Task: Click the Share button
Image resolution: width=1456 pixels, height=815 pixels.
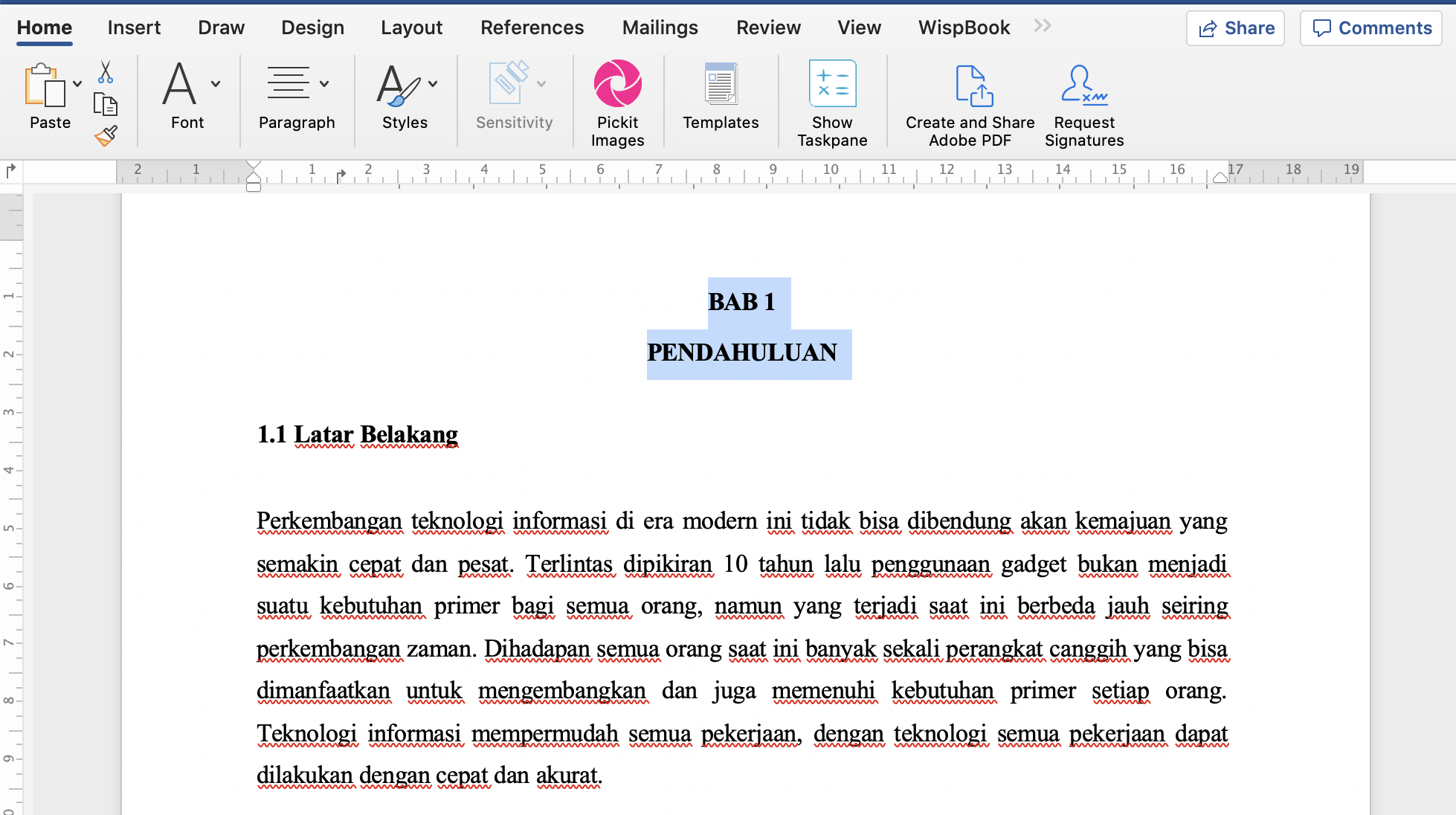Action: [1237, 27]
